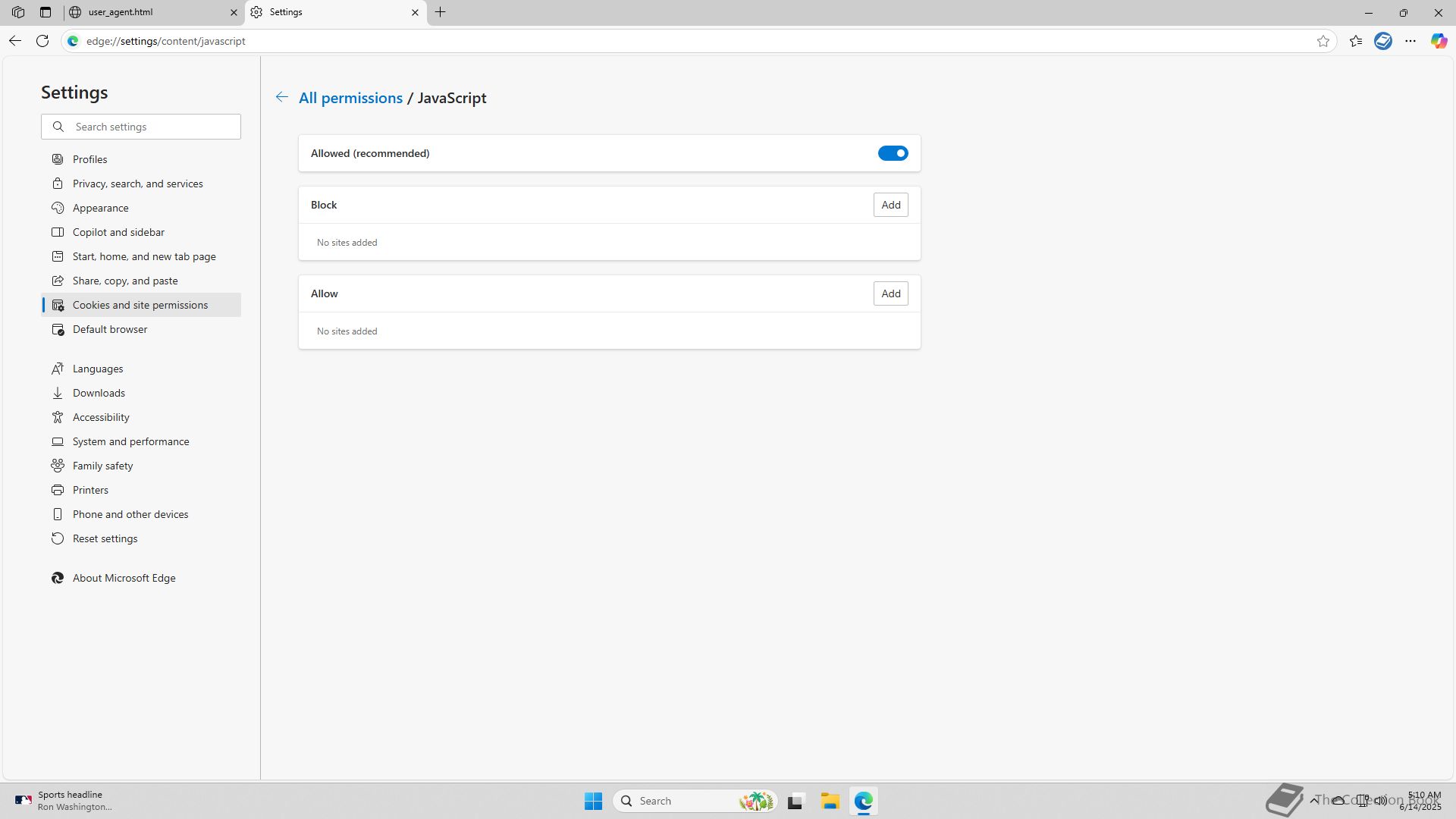The image size is (1456, 819).
Task: Open the All permissions breadcrumb link
Action: tap(350, 98)
